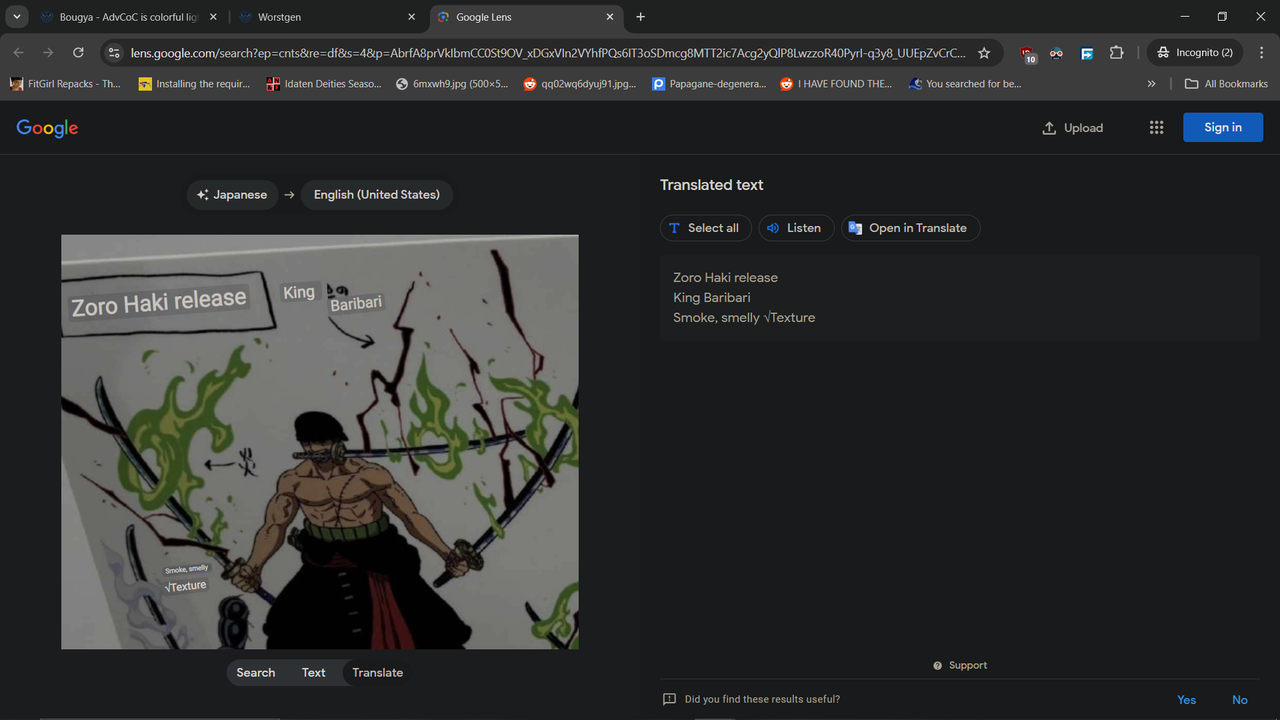Open a new browser tab
This screenshot has width=1280, height=720.
(x=640, y=17)
